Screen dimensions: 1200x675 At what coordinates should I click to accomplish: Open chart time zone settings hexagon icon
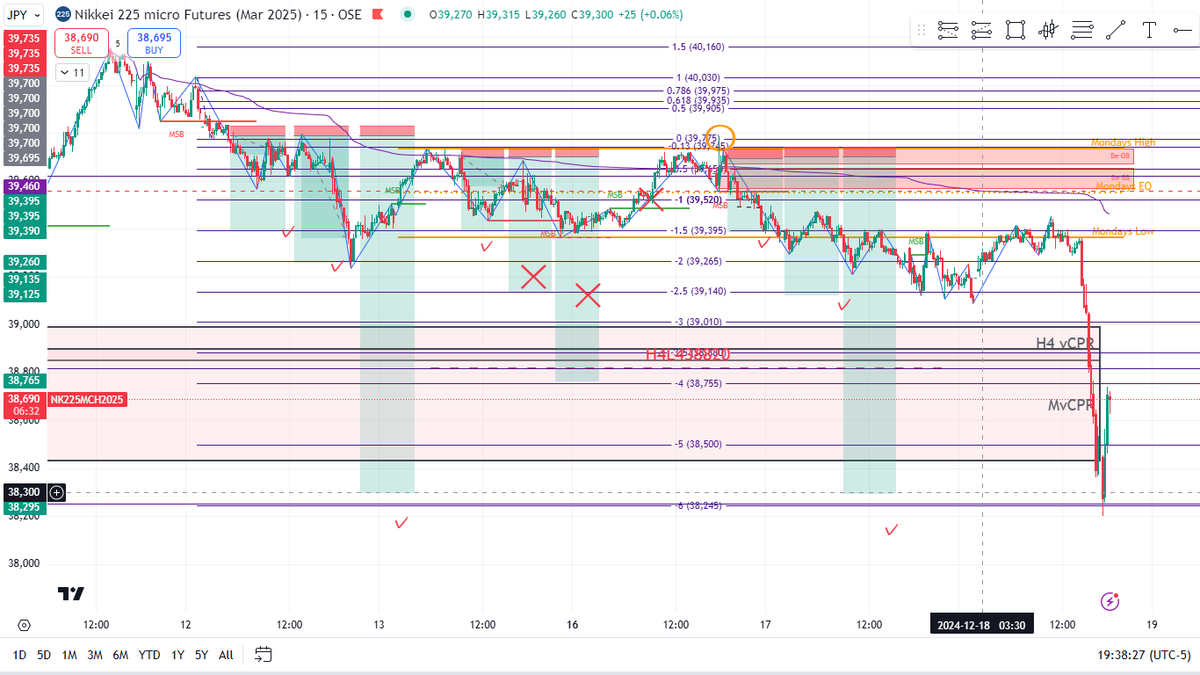click(24, 625)
